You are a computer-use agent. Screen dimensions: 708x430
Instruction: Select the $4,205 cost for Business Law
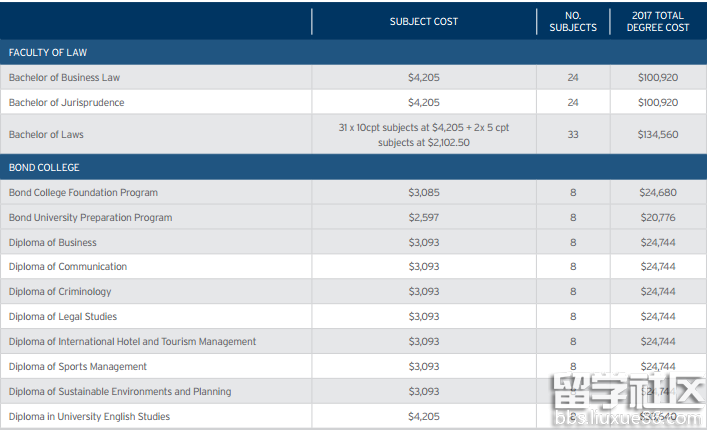click(424, 78)
